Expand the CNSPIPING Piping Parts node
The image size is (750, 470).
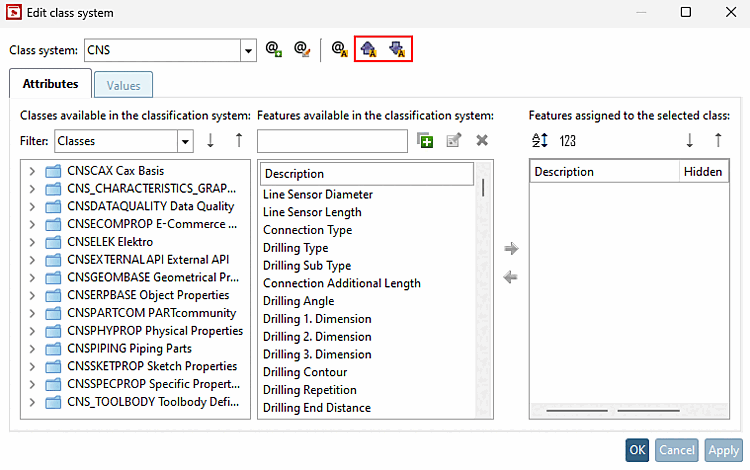(32, 349)
